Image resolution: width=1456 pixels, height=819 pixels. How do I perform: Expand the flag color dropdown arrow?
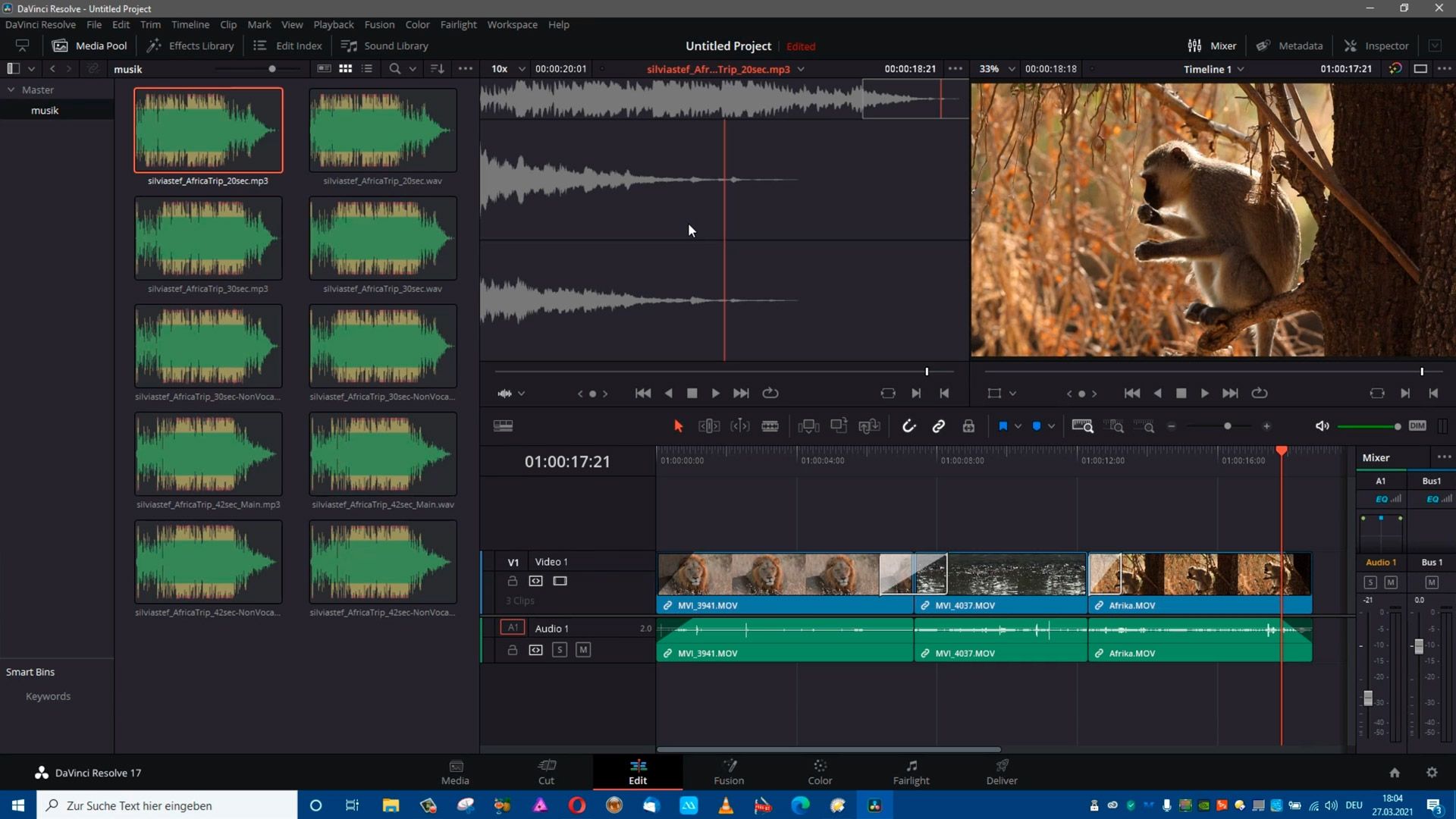pos(1018,426)
